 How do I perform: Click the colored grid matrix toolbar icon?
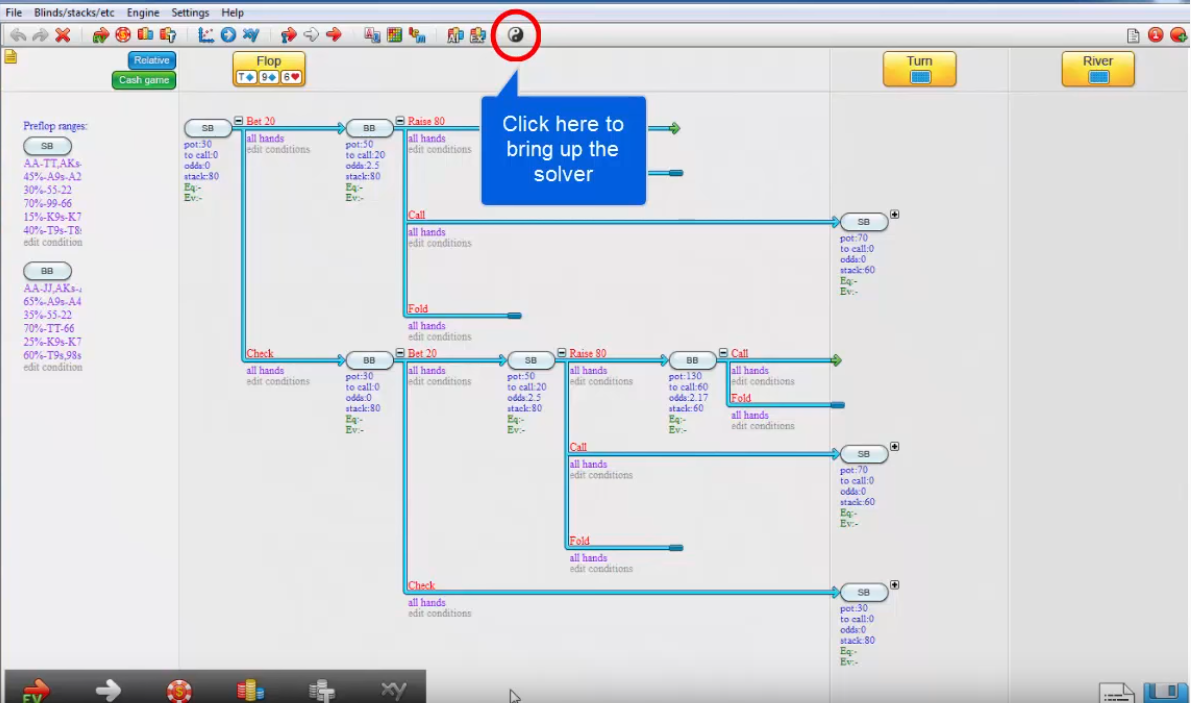(x=395, y=35)
